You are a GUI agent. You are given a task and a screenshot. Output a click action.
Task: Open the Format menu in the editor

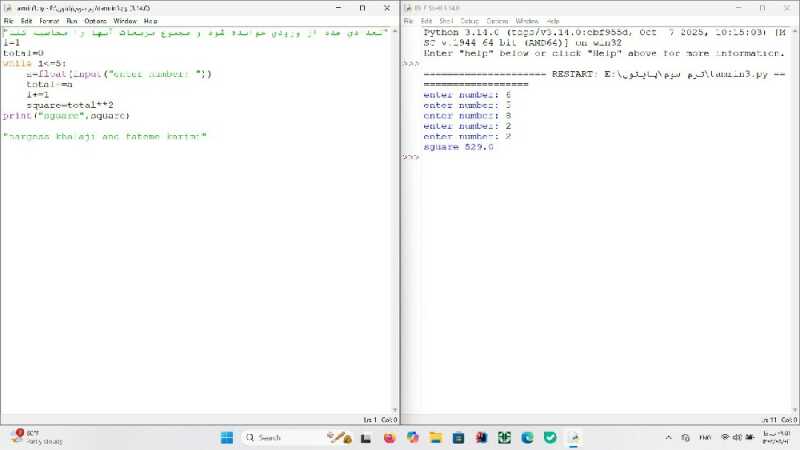(x=48, y=21)
